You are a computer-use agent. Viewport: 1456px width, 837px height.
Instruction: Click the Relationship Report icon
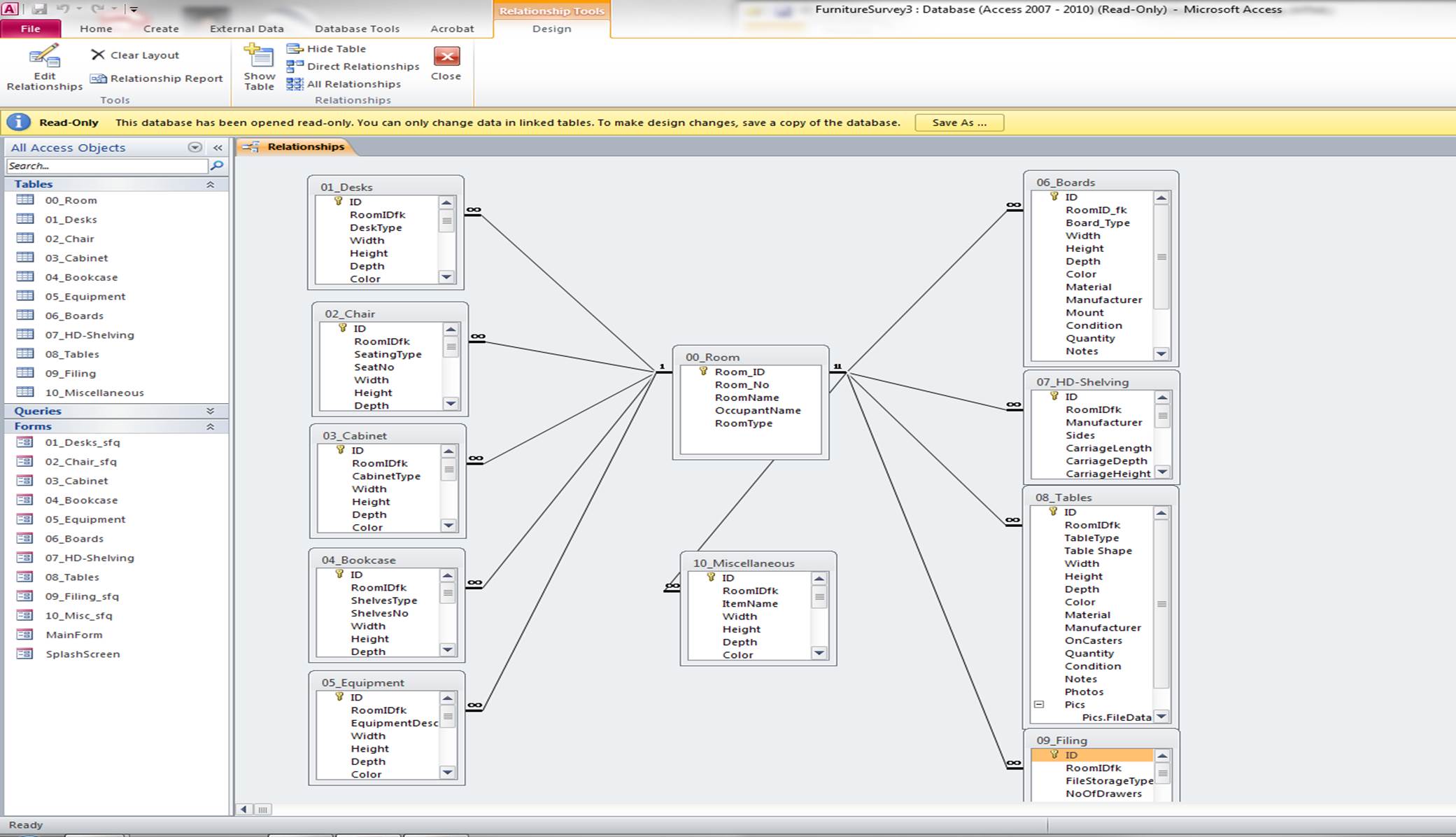point(99,79)
